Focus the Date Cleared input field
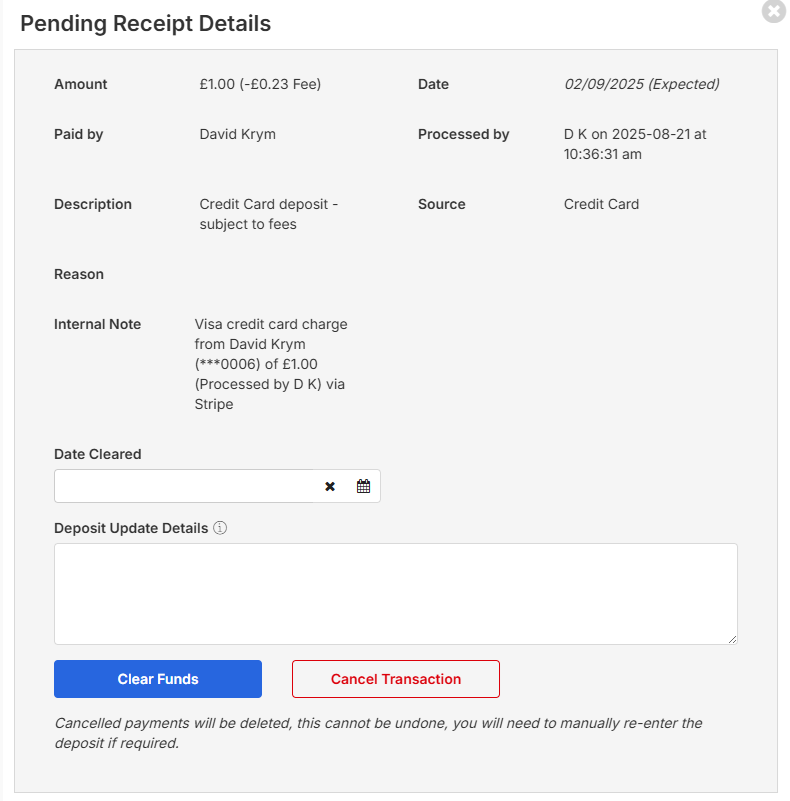 tap(184, 486)
